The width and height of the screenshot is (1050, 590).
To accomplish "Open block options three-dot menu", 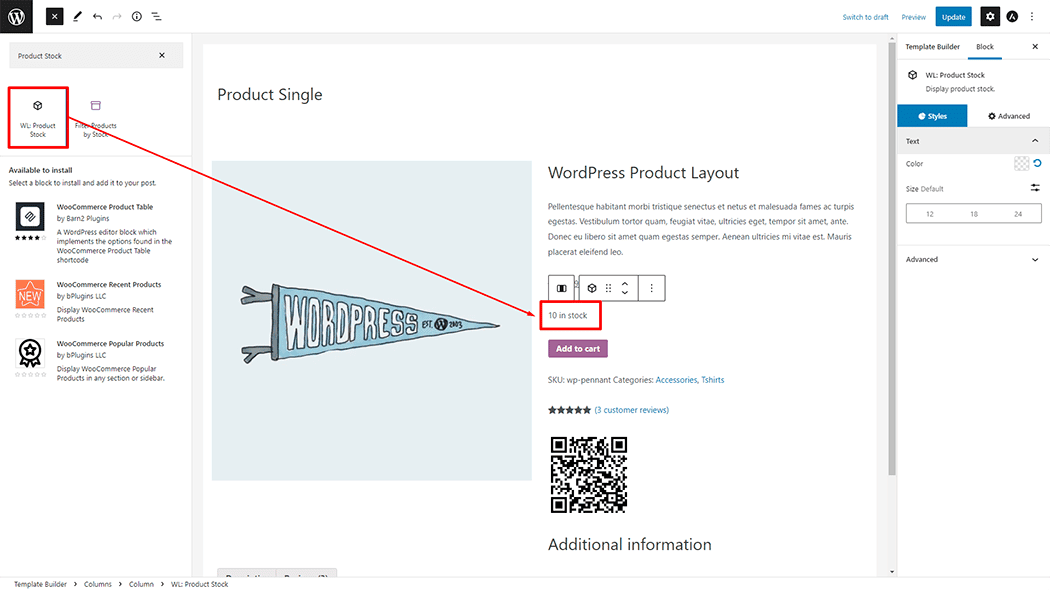I will tap(651, 288).
